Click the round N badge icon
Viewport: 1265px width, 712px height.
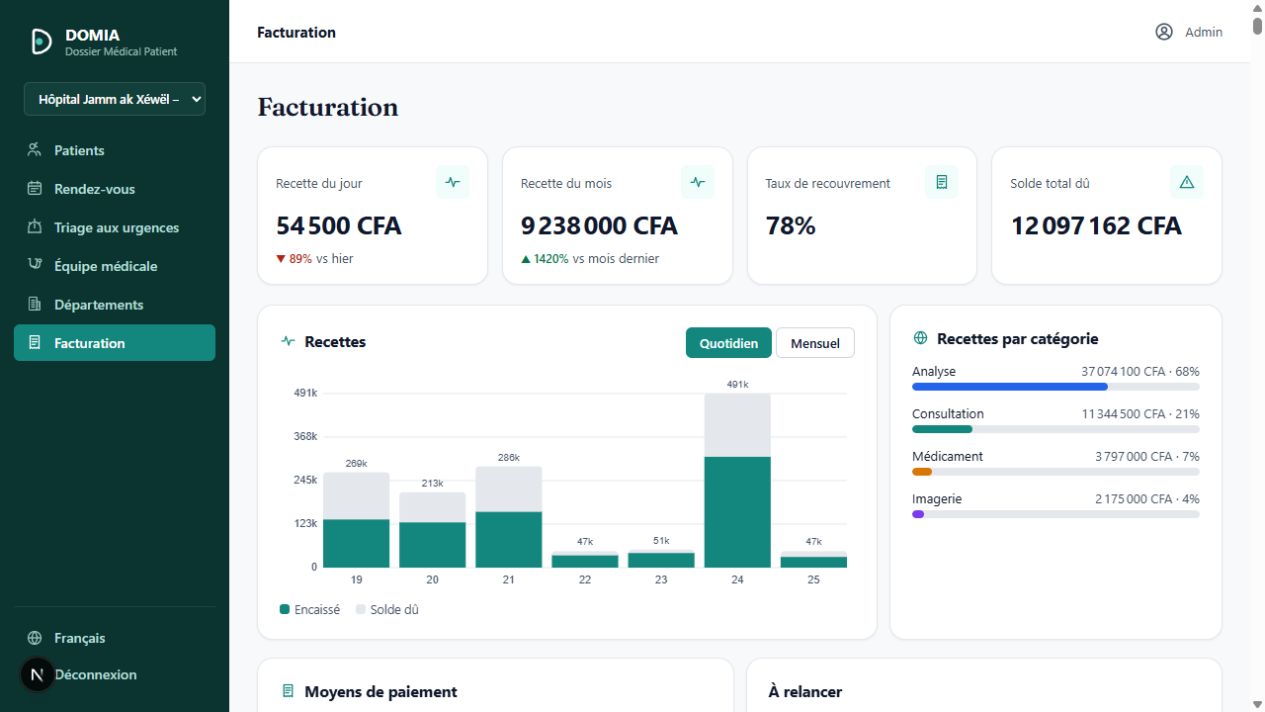point(37,675)
